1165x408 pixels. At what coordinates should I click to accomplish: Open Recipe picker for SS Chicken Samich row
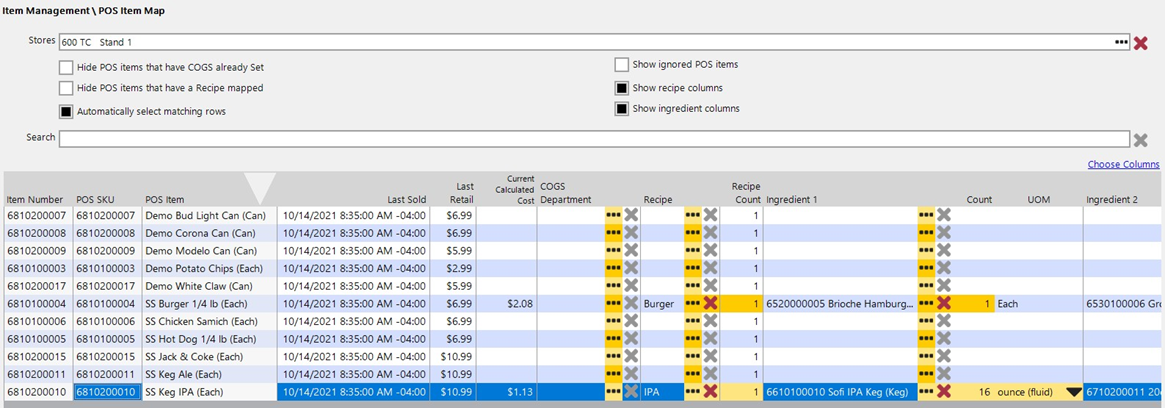692,321
